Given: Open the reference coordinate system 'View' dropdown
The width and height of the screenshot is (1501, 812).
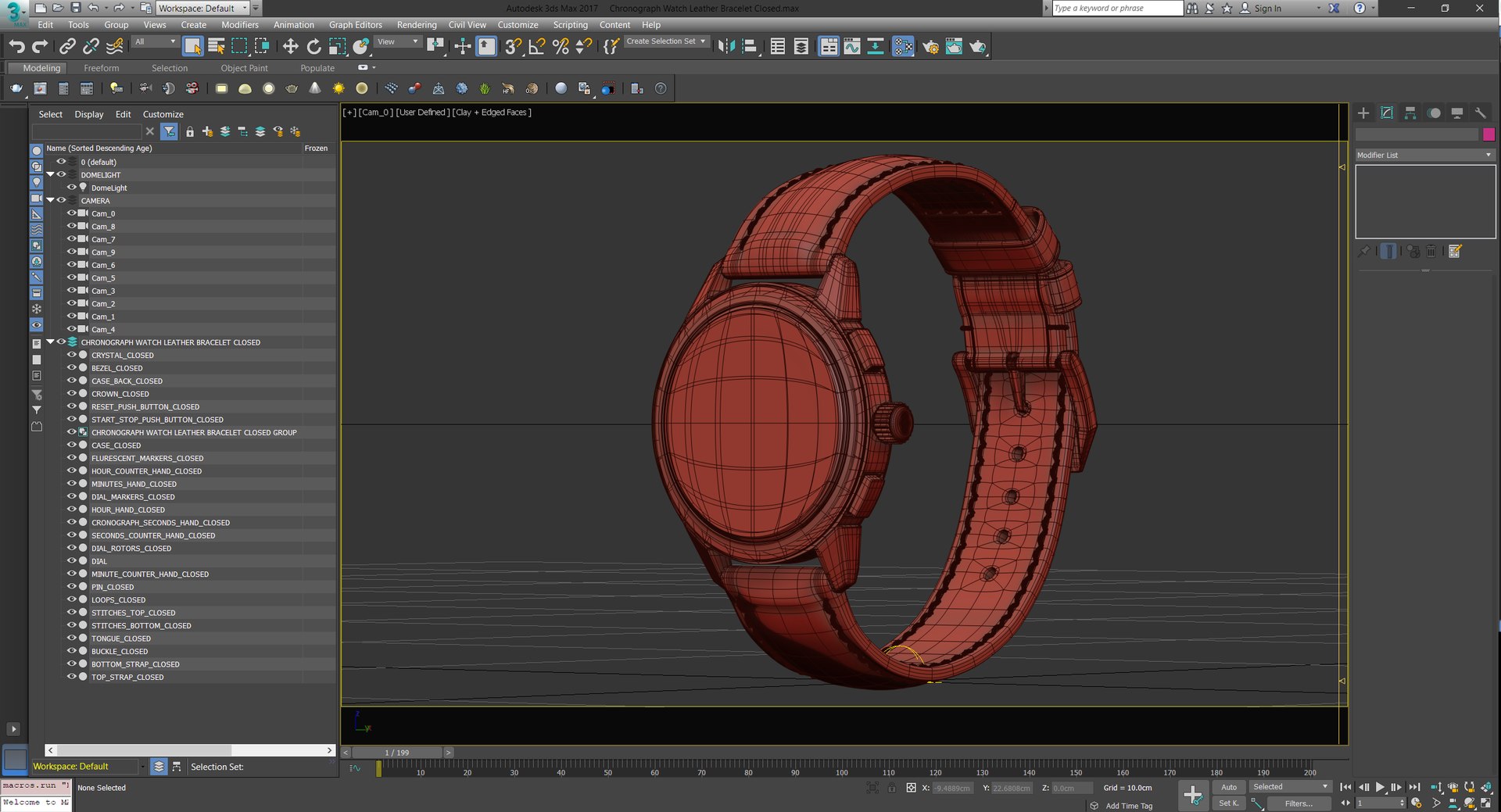Looking at the screenshot, I should 397,41.
